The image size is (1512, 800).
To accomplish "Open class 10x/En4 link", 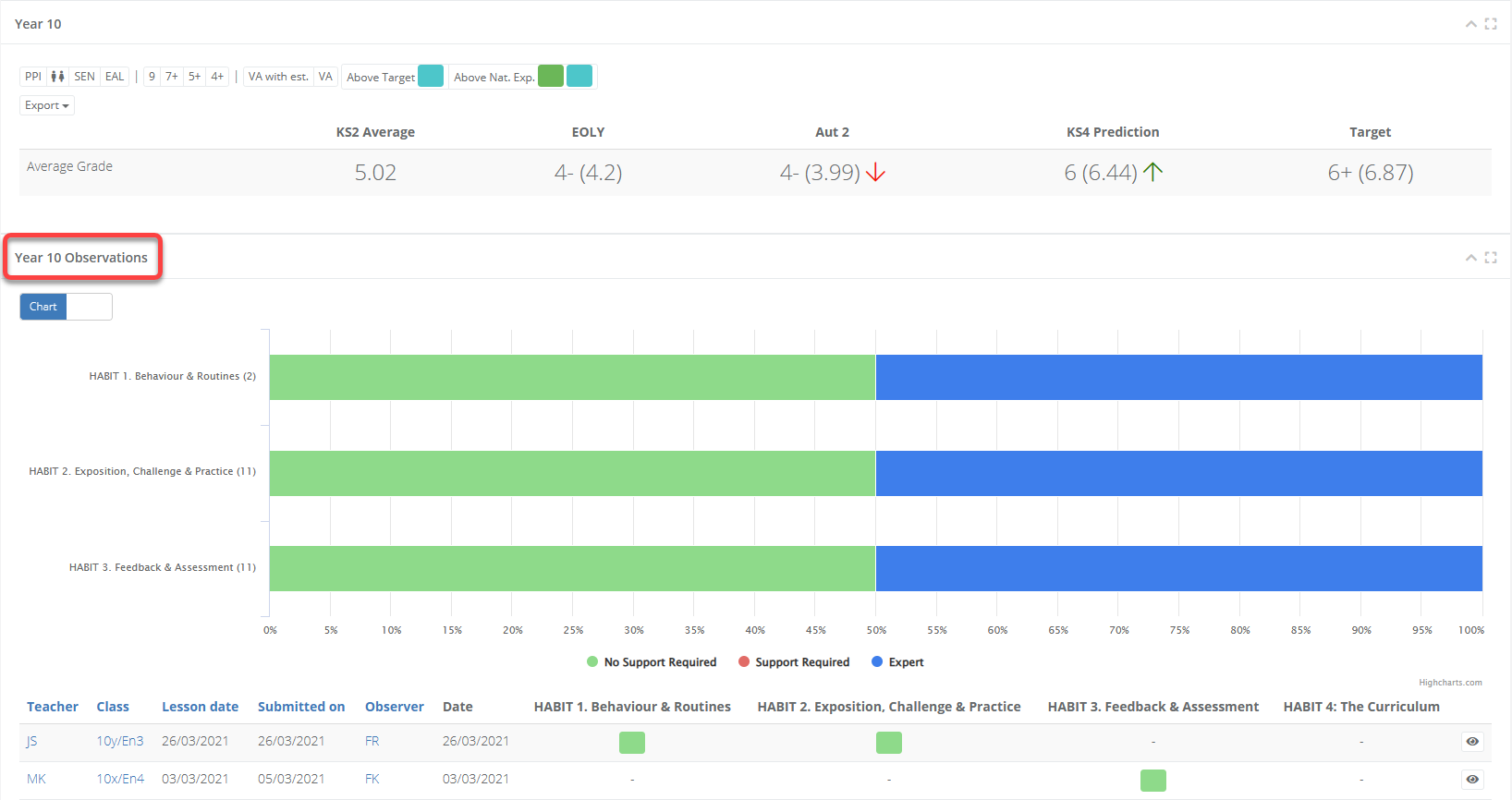I will pos(120,779).
